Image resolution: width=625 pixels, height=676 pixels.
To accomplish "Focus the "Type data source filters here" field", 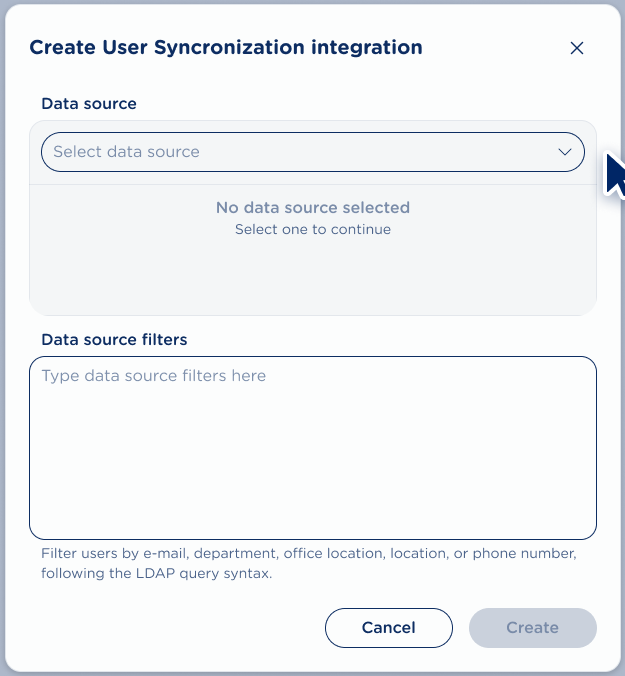I will click(x=312, y=420).
